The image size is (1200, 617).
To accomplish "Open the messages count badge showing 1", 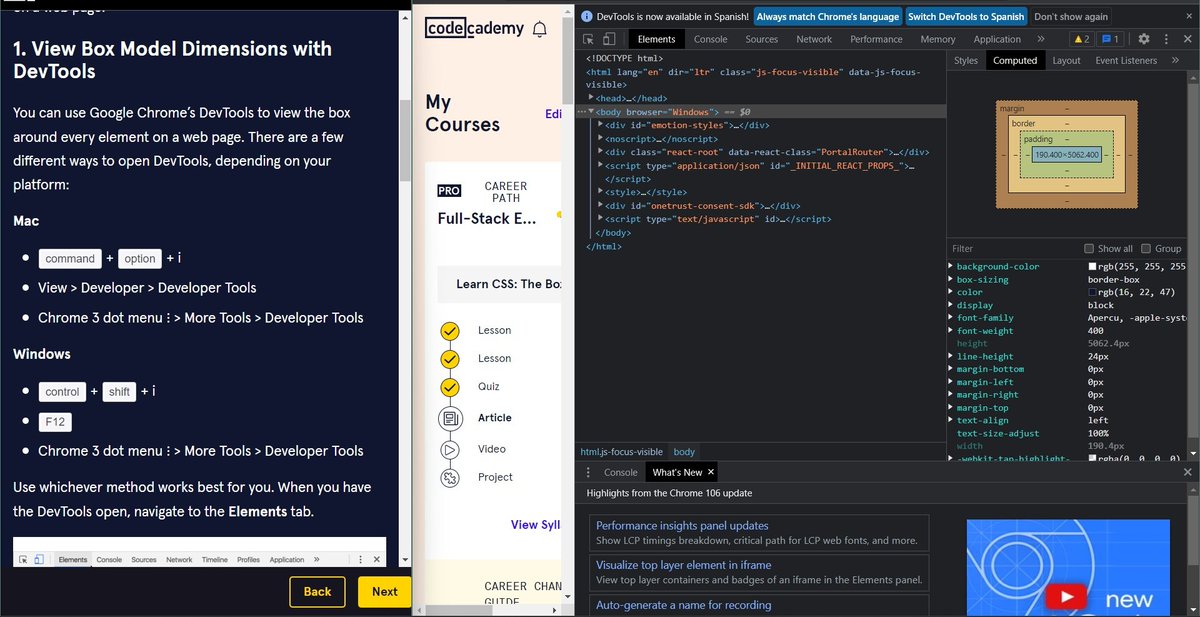I will [x=1110, y=39].
